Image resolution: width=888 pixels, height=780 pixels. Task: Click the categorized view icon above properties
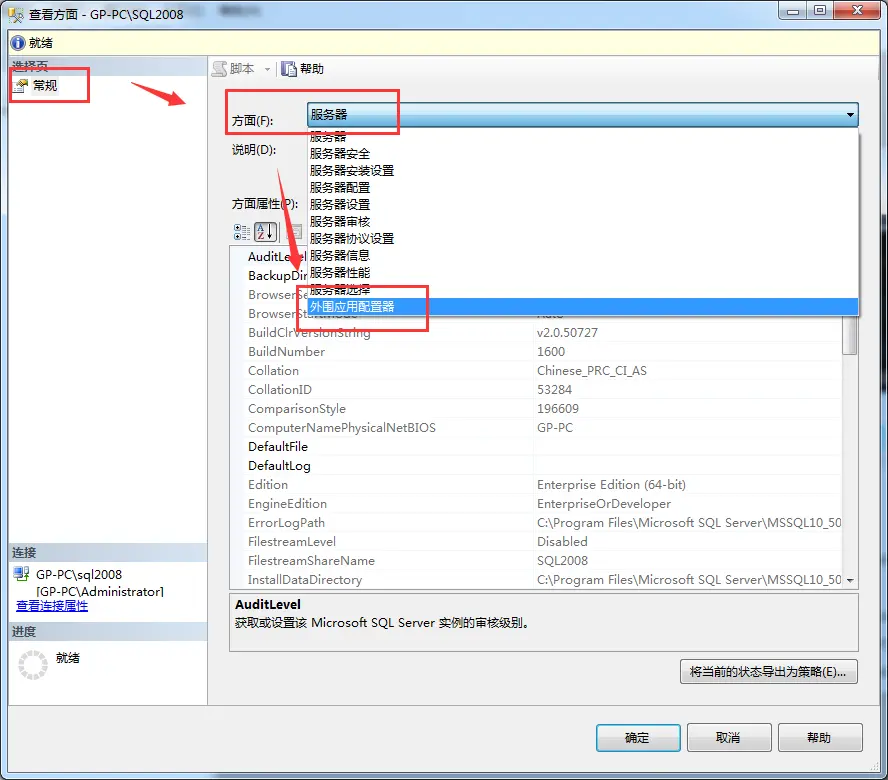242,232
